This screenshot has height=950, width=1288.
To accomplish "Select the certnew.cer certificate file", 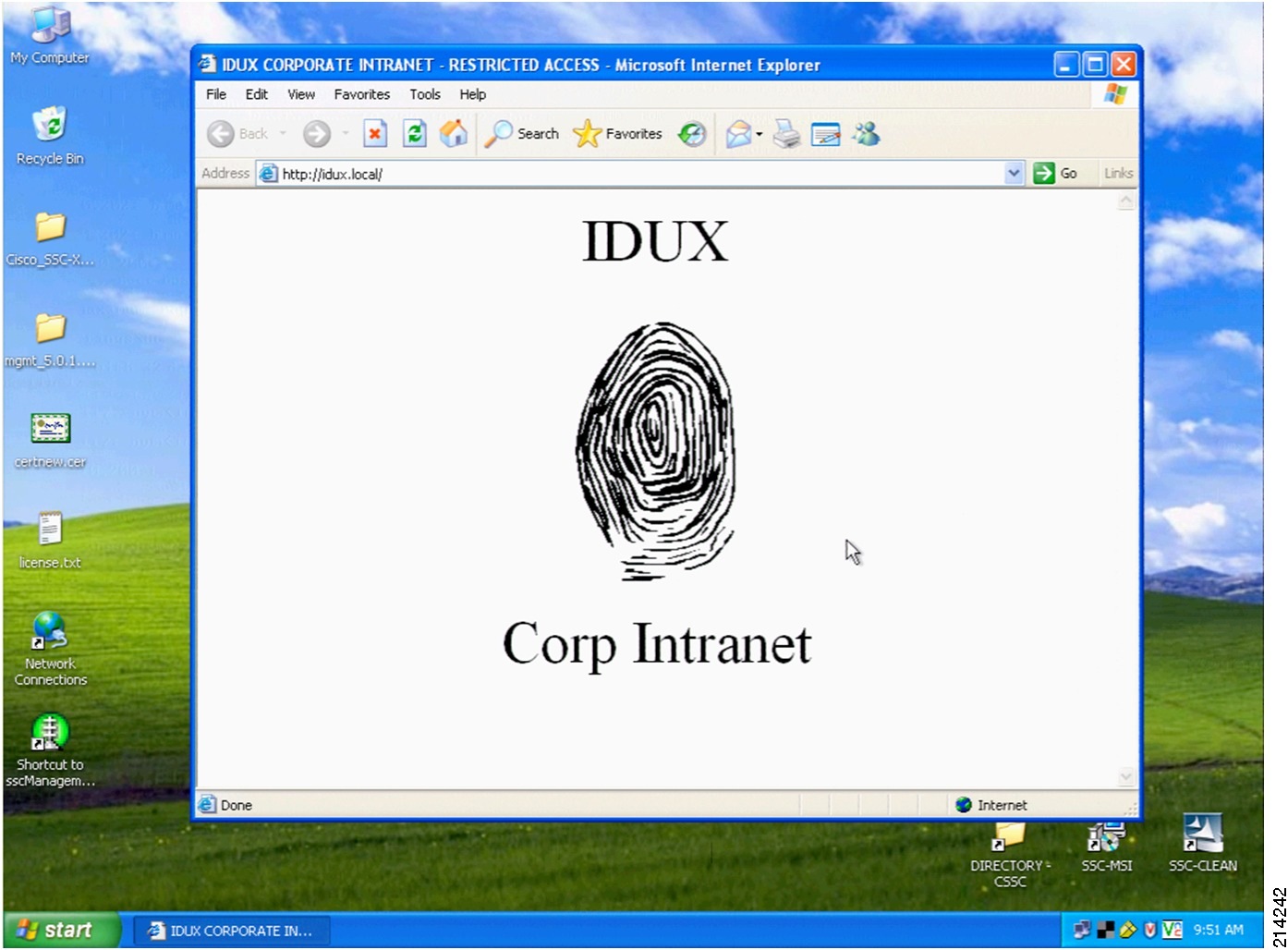I will click(x=50, y=440).
